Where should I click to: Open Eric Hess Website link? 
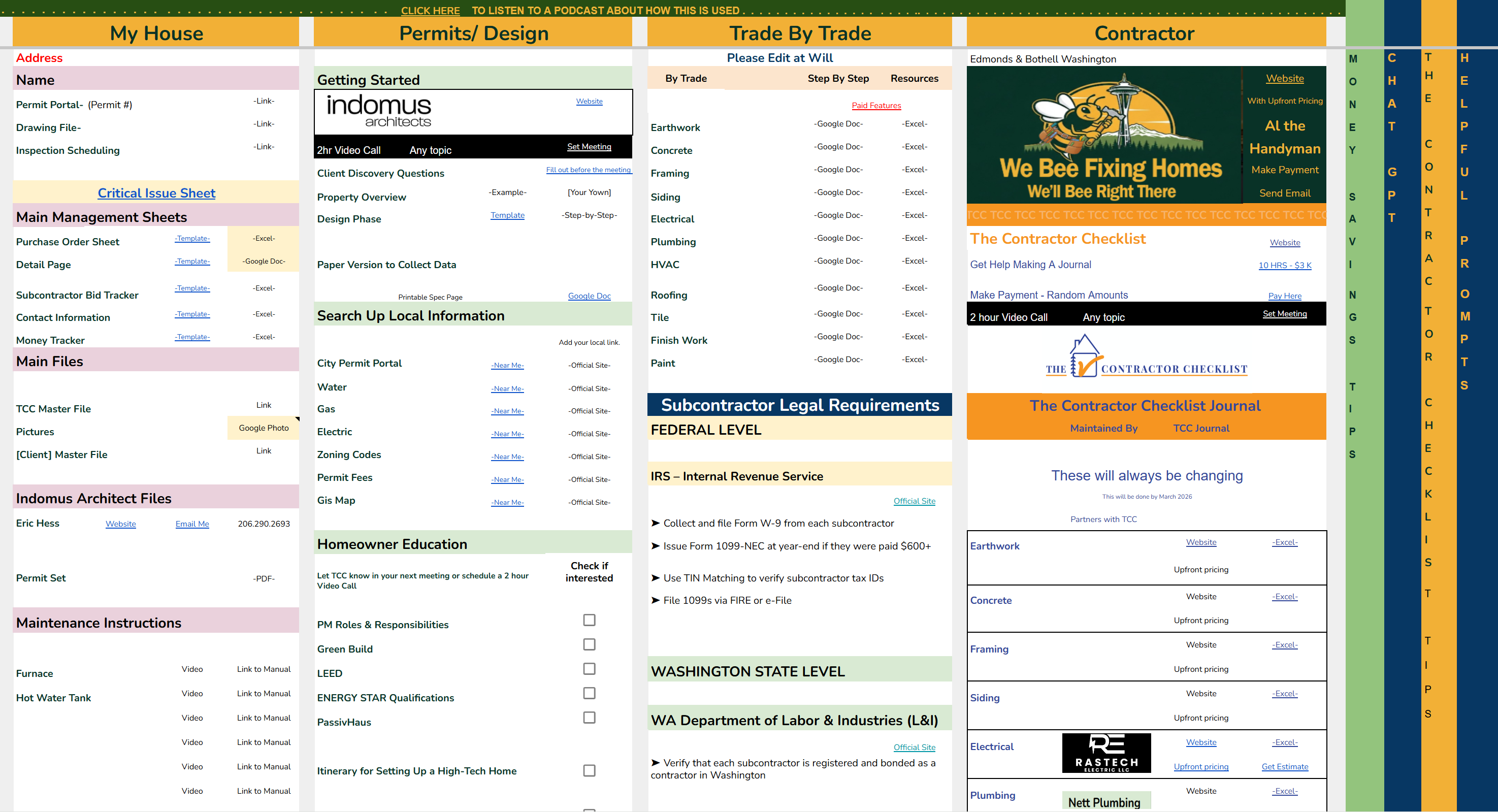coord(121,524)
